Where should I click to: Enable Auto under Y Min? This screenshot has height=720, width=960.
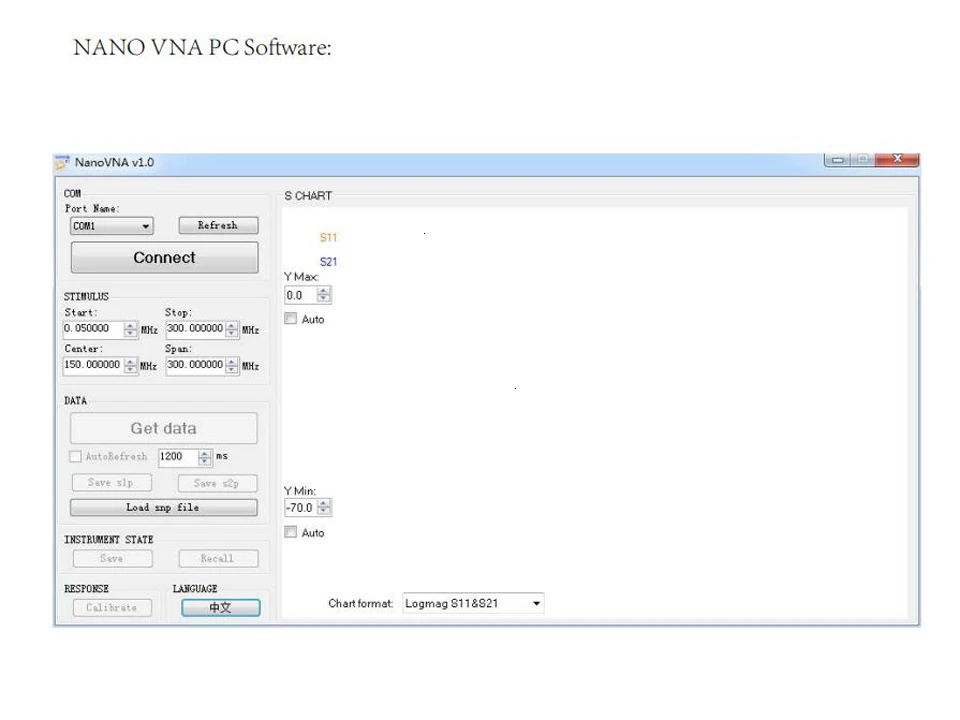point(291,532)
